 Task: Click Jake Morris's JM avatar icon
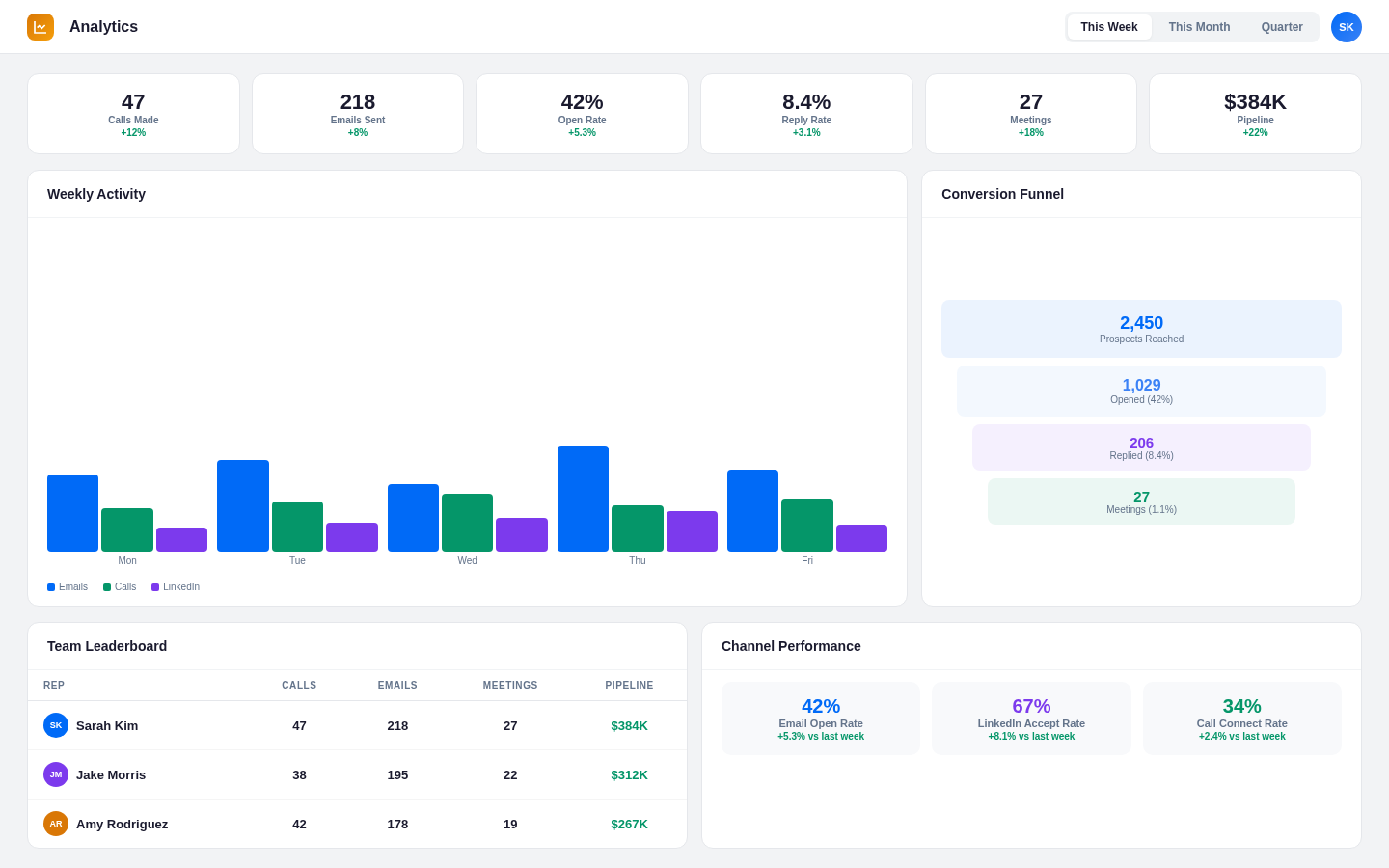click(x=56, y=774)
